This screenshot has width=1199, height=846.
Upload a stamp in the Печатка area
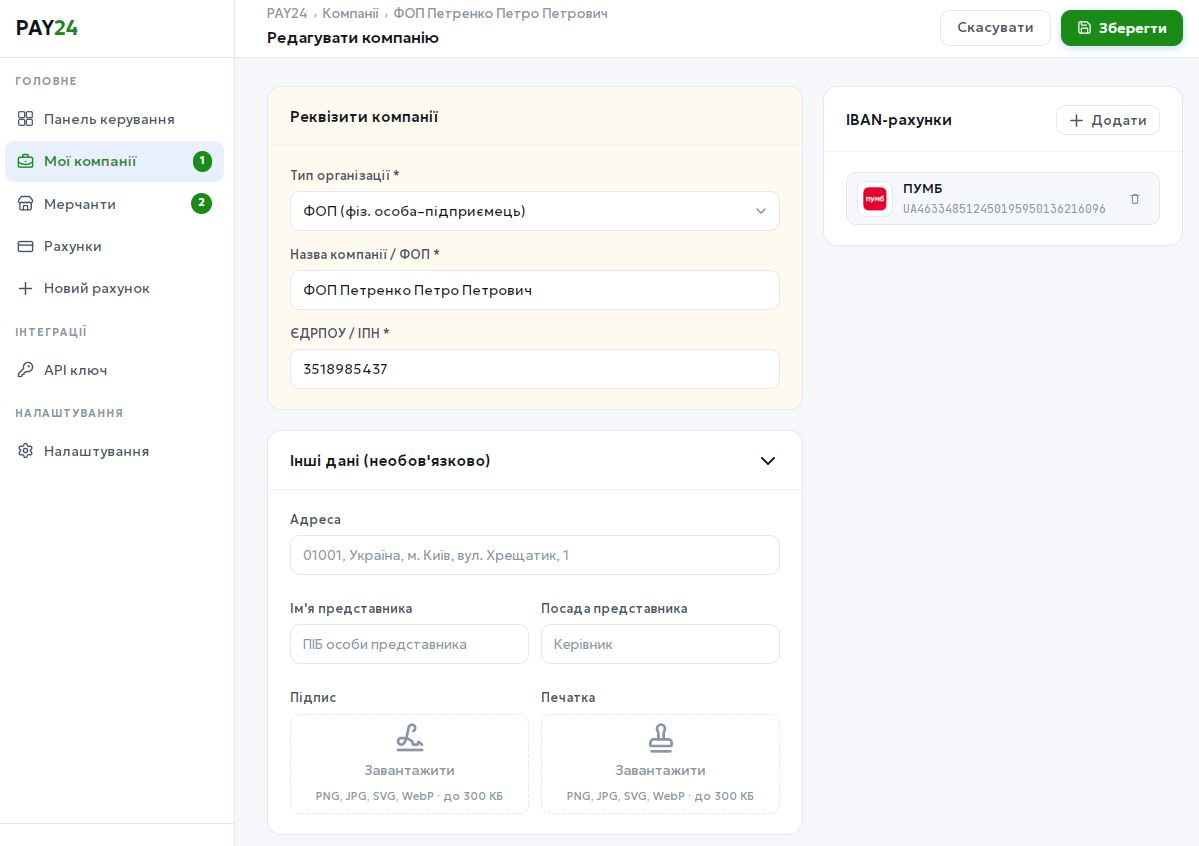pos(660,763)
